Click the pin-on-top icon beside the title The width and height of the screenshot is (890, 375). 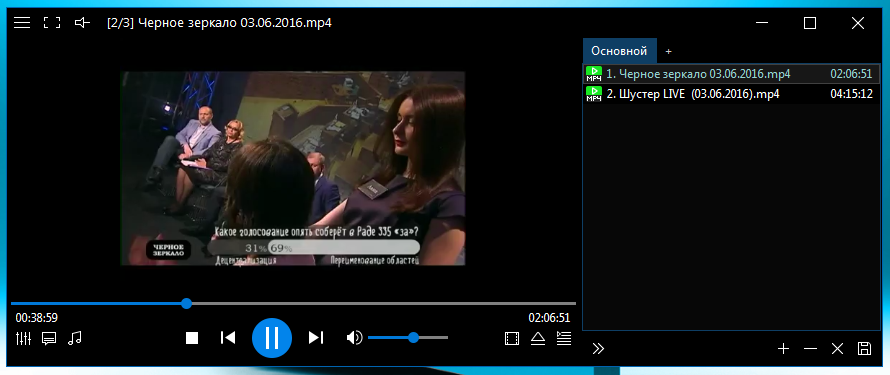click(83, 23)
